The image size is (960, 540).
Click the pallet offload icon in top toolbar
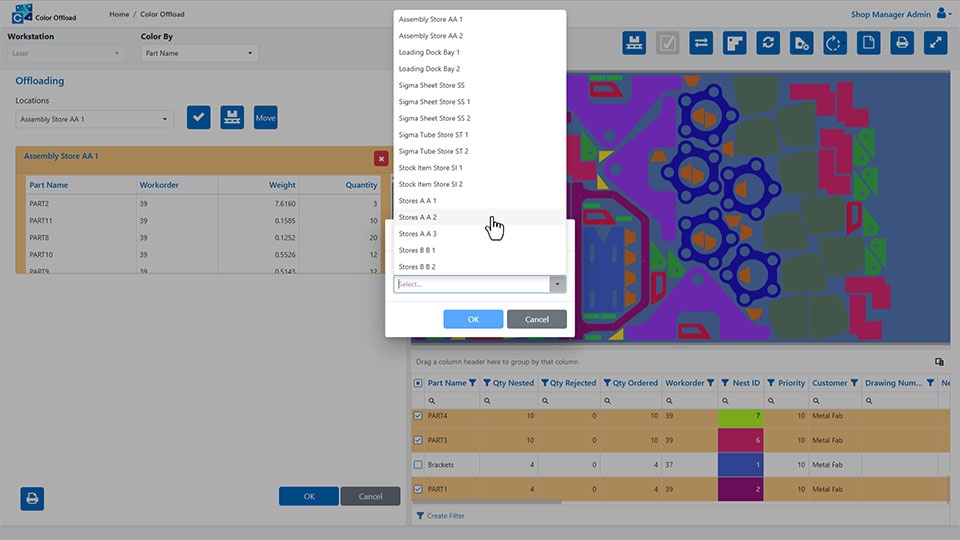(x=633, y=43)
